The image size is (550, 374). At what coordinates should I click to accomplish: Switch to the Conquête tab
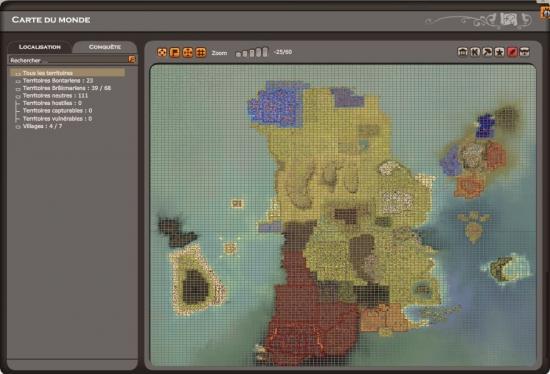105,47
